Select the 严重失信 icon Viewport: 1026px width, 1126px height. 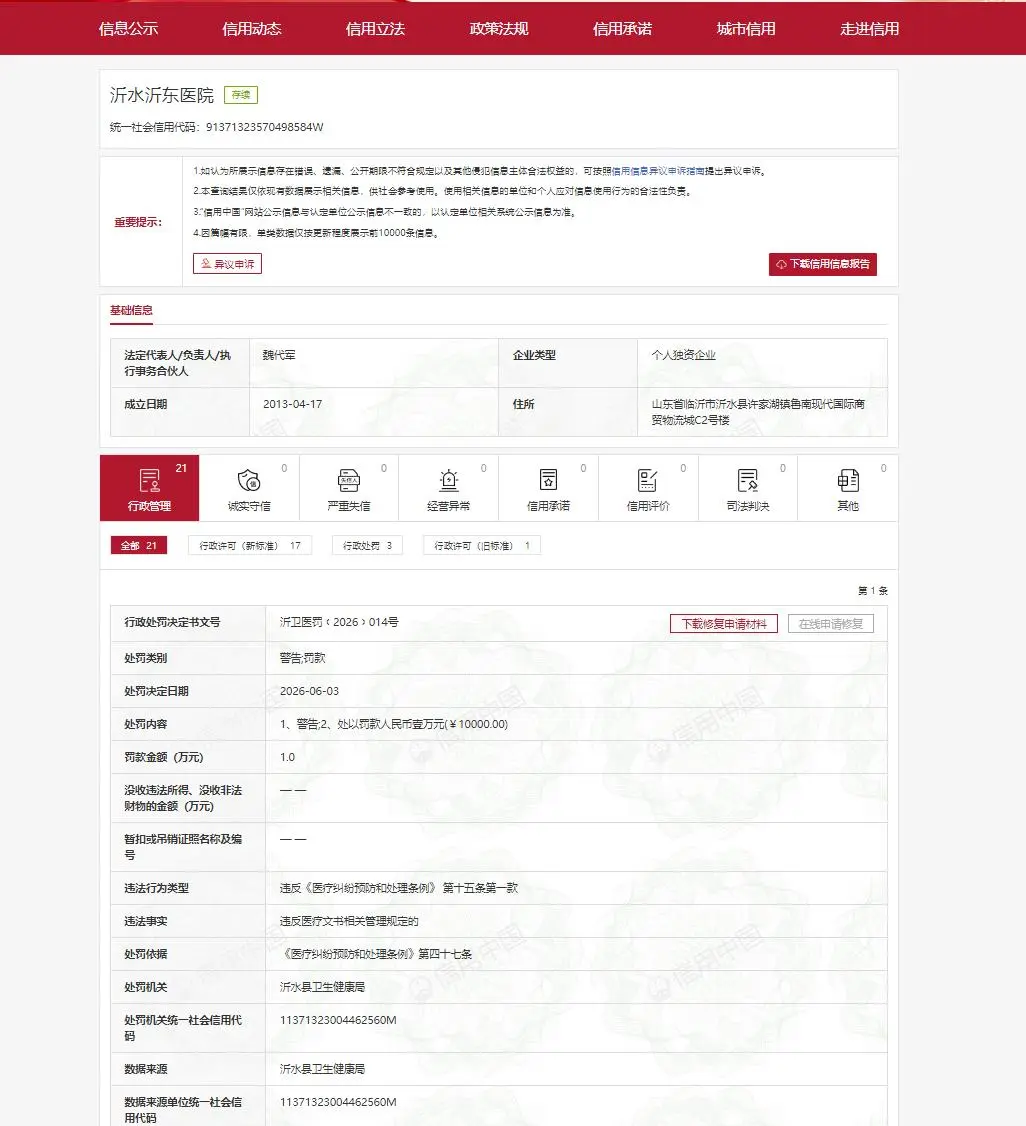coord(348,480)
